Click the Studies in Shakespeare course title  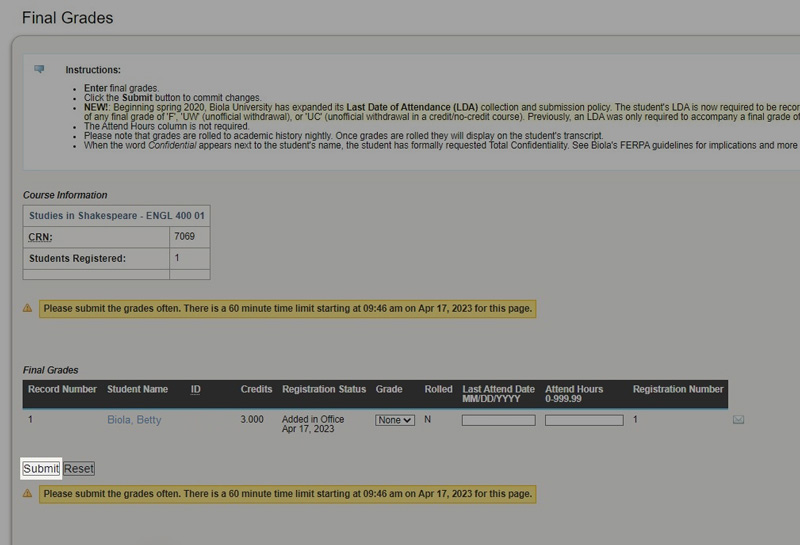(116, 215)
